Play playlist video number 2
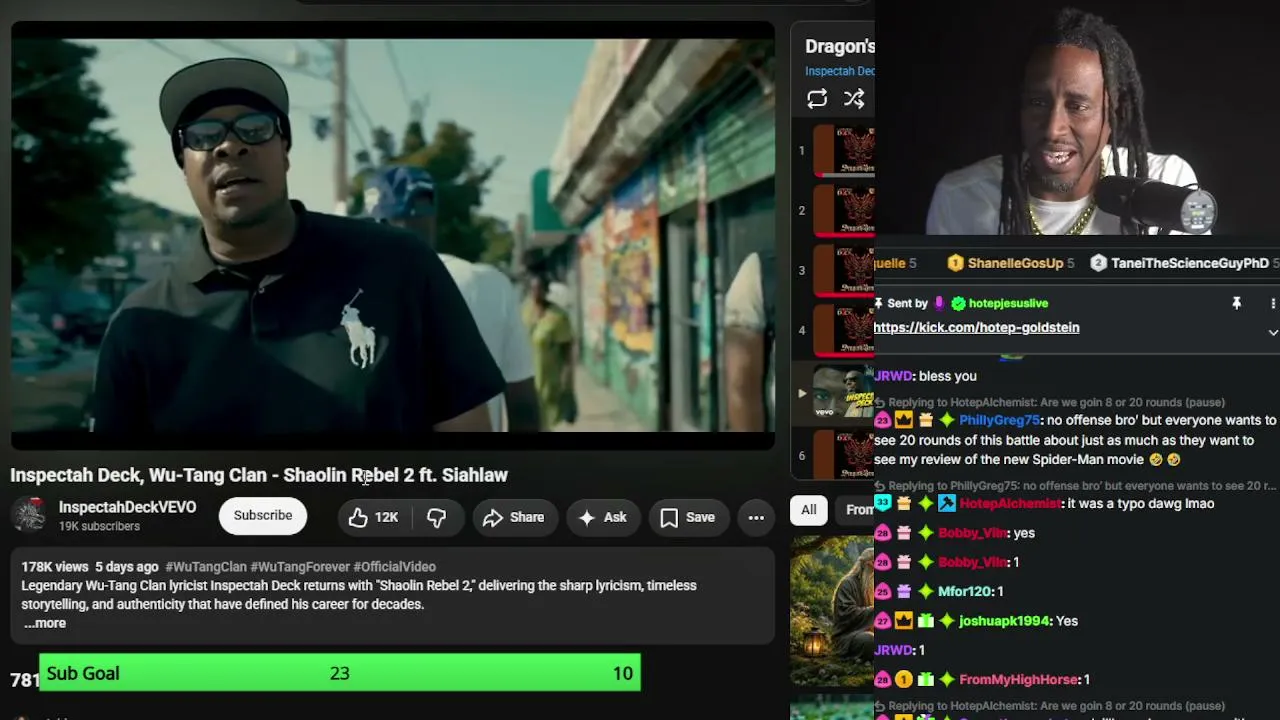This screenshot has width=1280, height=720. click(843, 211)
